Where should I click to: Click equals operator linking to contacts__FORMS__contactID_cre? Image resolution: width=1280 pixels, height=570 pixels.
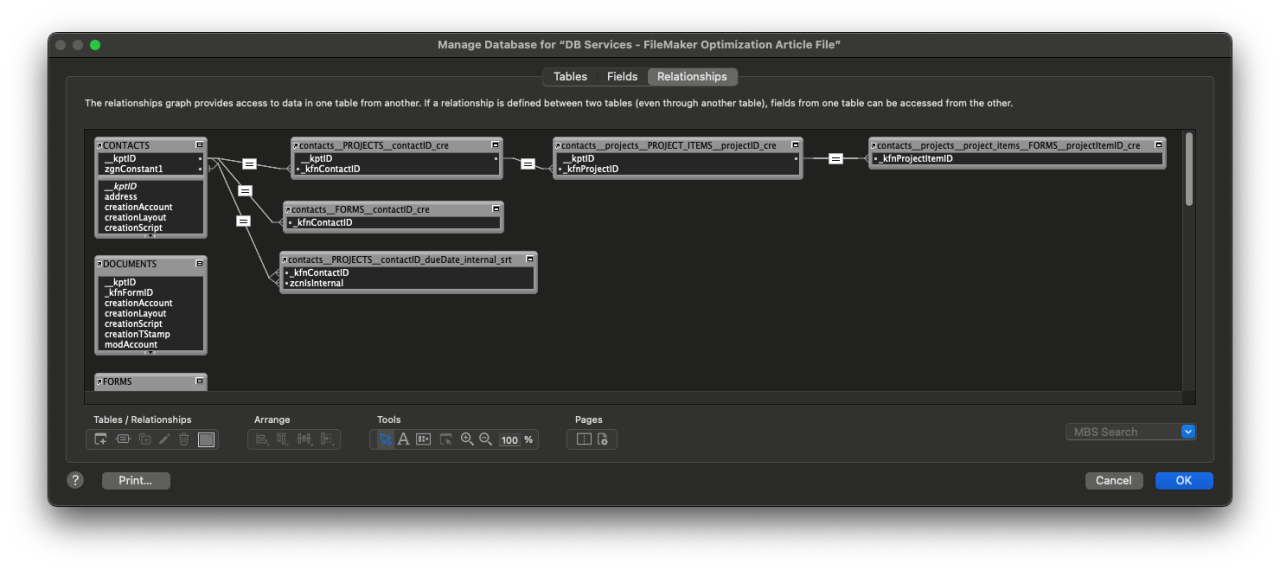coord(245,190)
